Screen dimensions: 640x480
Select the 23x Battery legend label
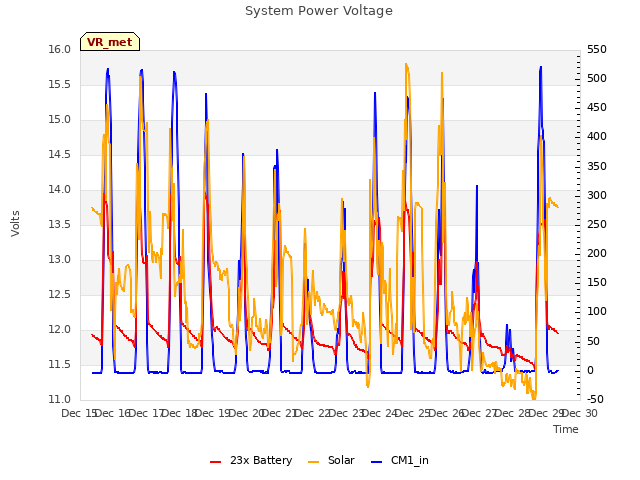point(261,460)
